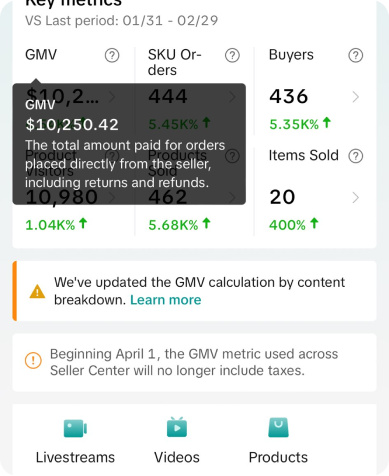Click the April 1 taxes notice banner
This screenshot has width=389, height=476.
tap(194, 362)
